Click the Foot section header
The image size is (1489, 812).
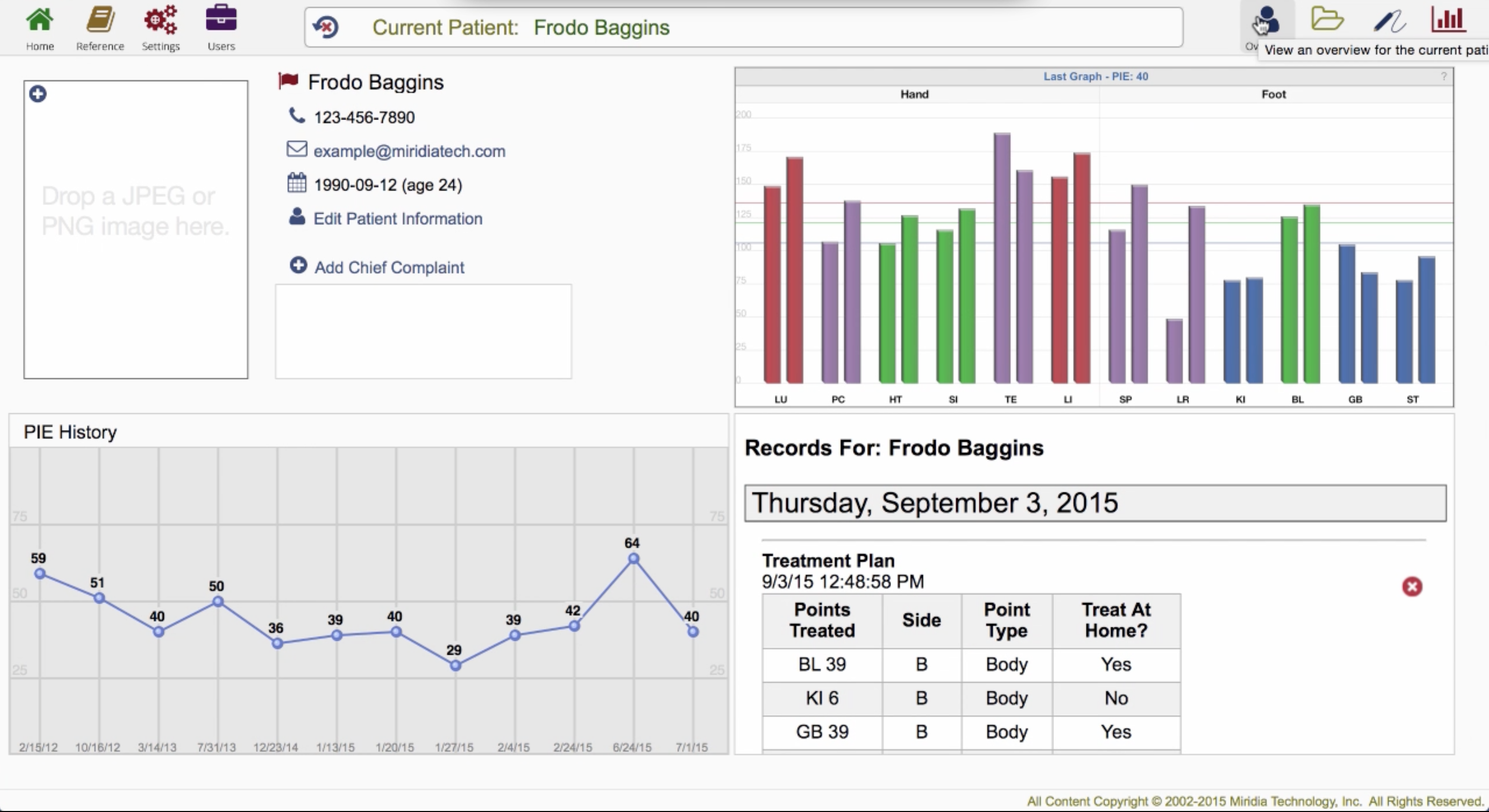(x=1273, y=94)
